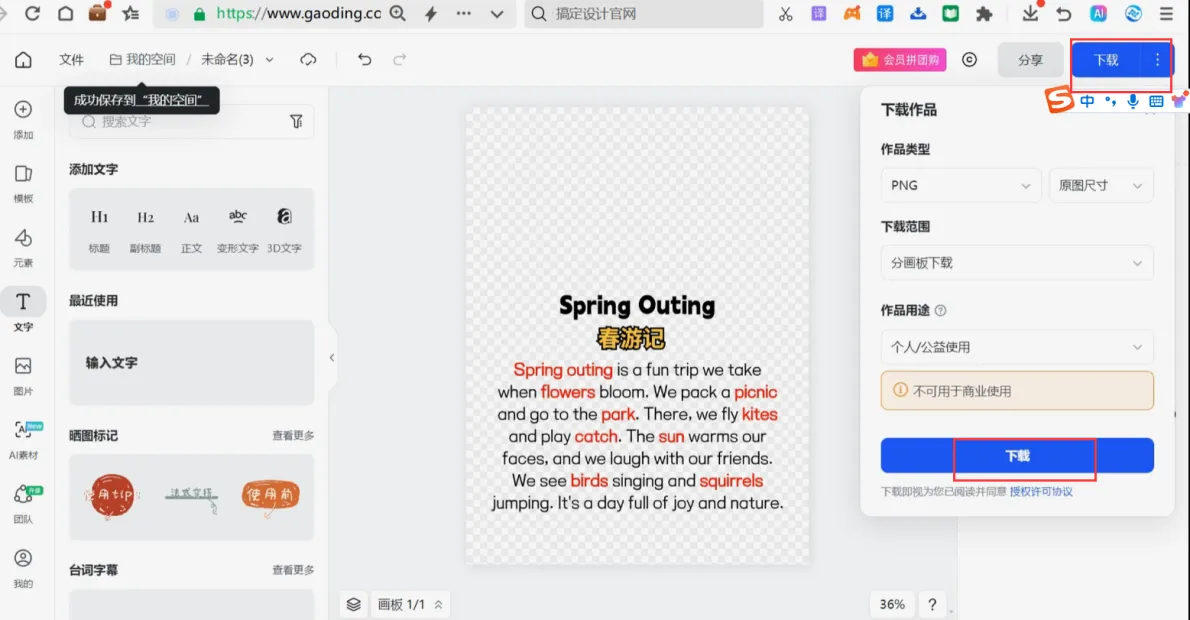This screenshot has width=1190, height=620.
Task: Select the red 使用tip marker sticker
Action: [x=112, y=496]
